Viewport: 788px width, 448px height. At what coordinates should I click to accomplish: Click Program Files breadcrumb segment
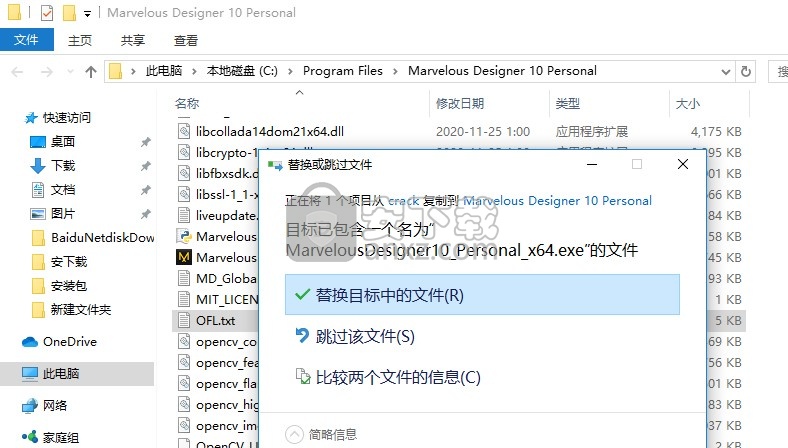click(343, 71)
